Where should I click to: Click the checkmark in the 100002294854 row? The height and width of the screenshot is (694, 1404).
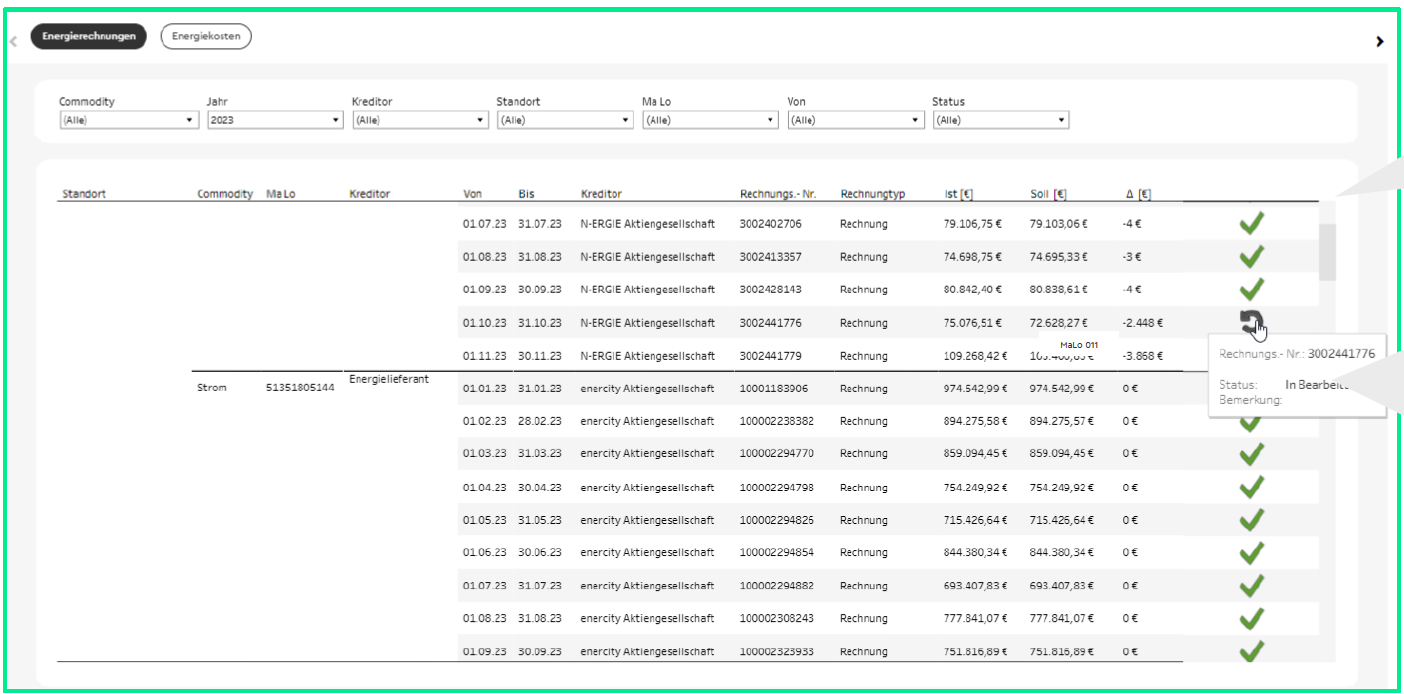[1250, 553]
